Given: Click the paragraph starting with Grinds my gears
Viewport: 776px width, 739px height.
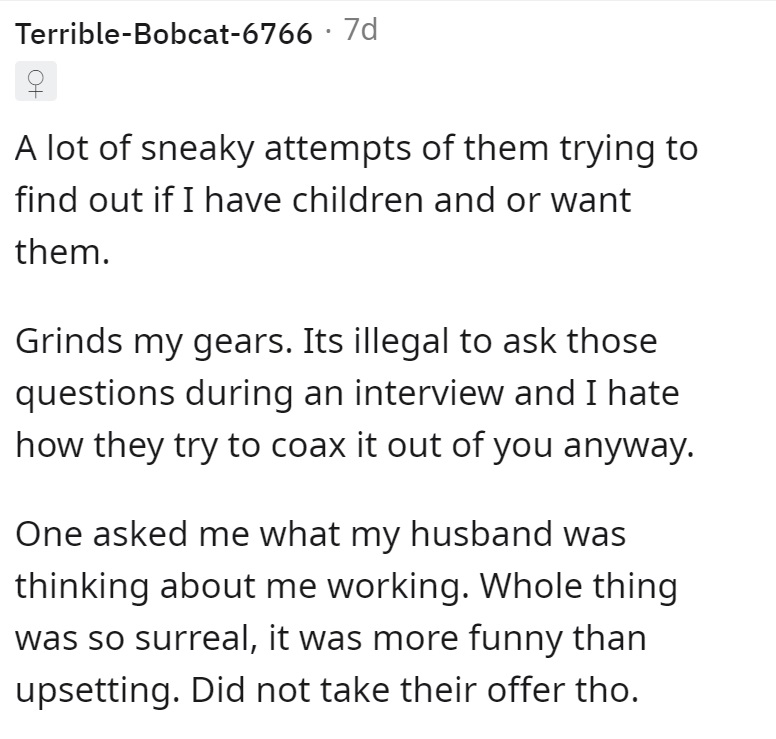Looking at the screenshot, I should [x=355, y=393].
